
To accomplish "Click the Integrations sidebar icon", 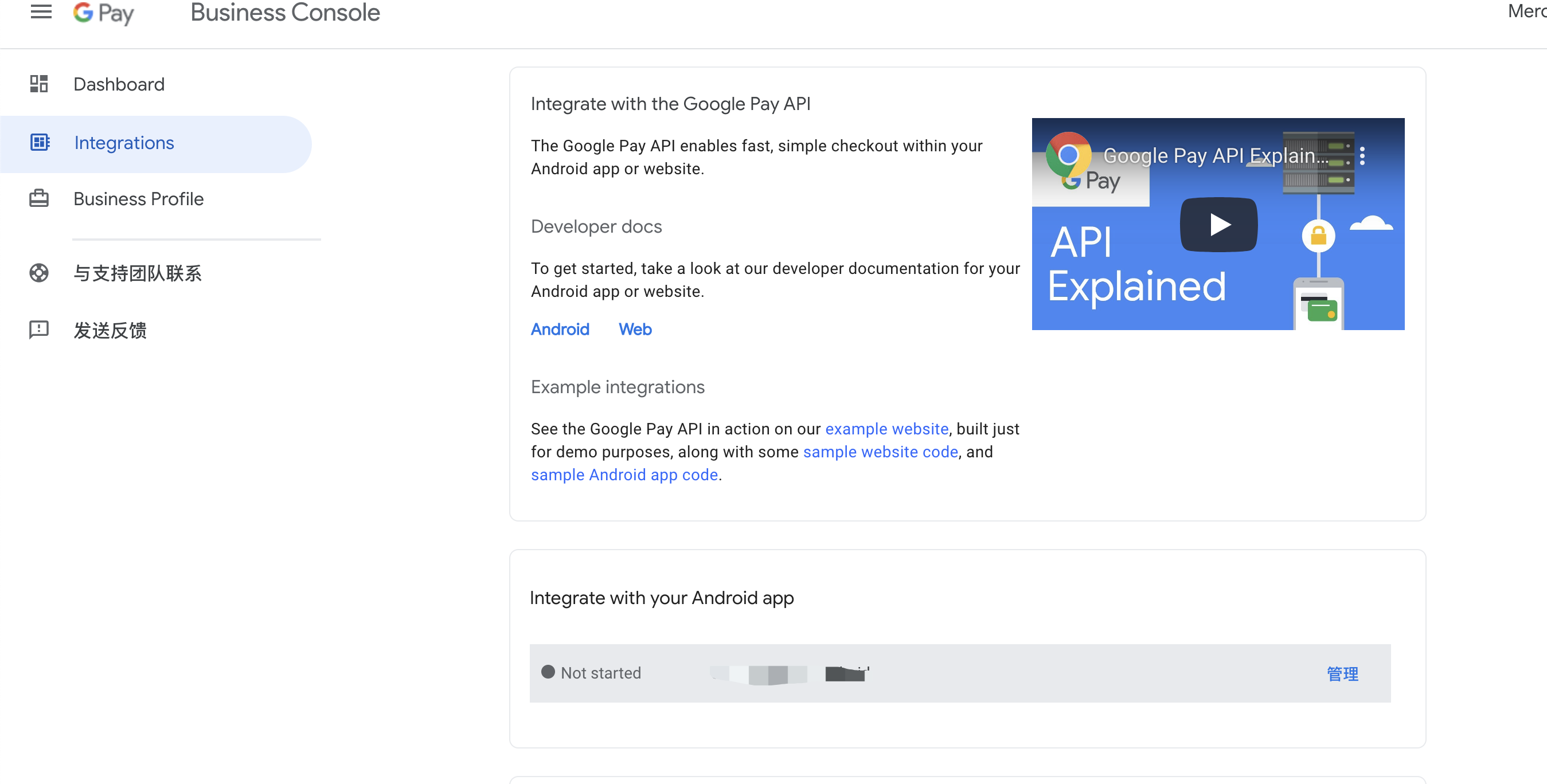I will (40, 143).
